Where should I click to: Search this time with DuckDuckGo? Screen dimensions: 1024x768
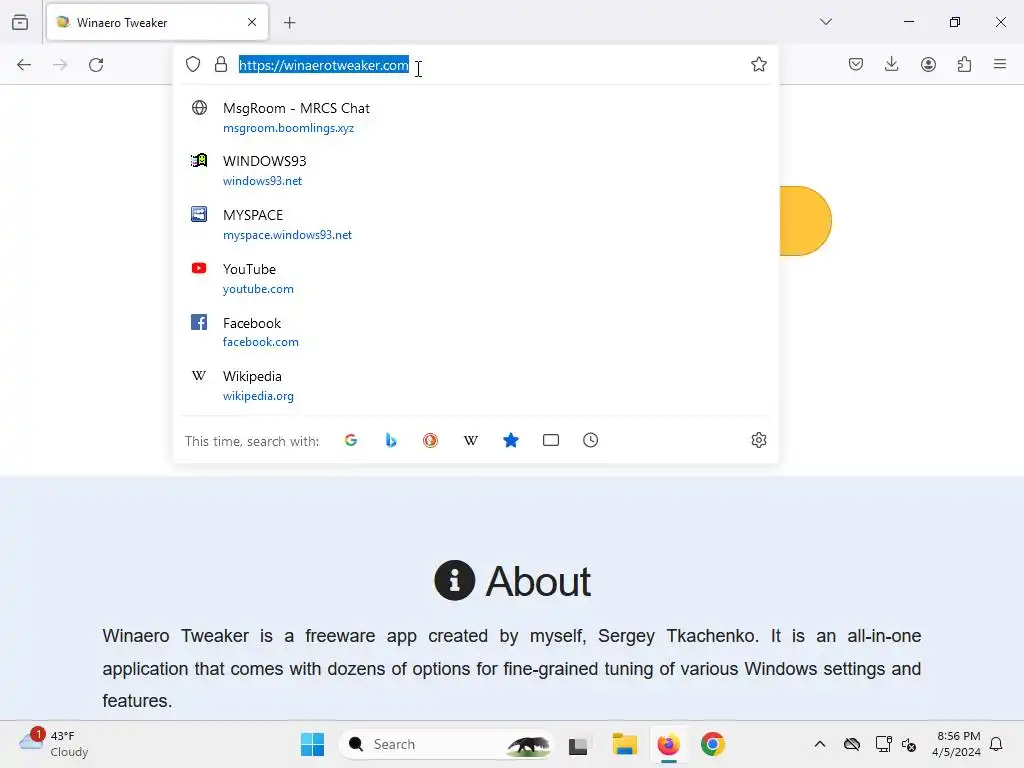(430, 440)
